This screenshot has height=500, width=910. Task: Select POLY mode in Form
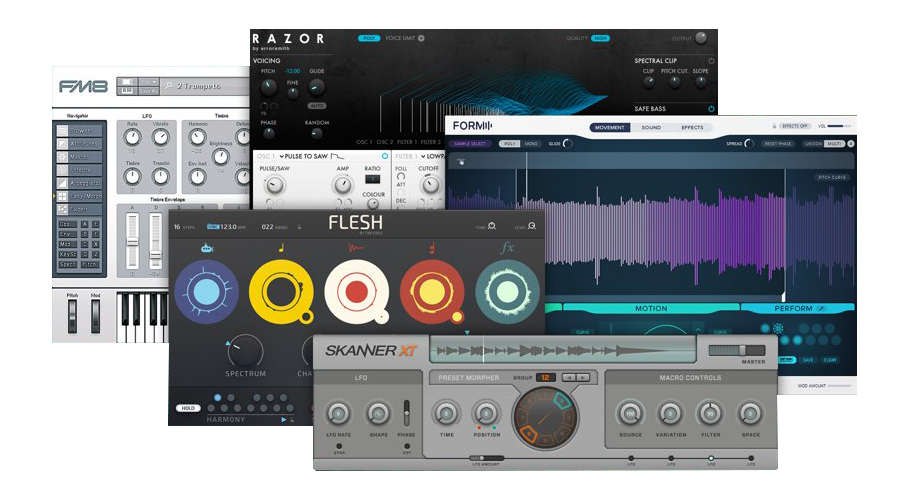click(x=510, y=143)
